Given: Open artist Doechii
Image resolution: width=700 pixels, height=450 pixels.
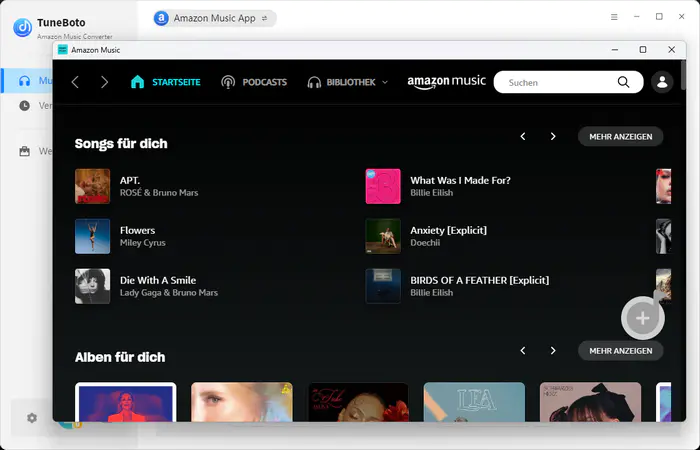Looking at the screenshot, I should [425, 243].
